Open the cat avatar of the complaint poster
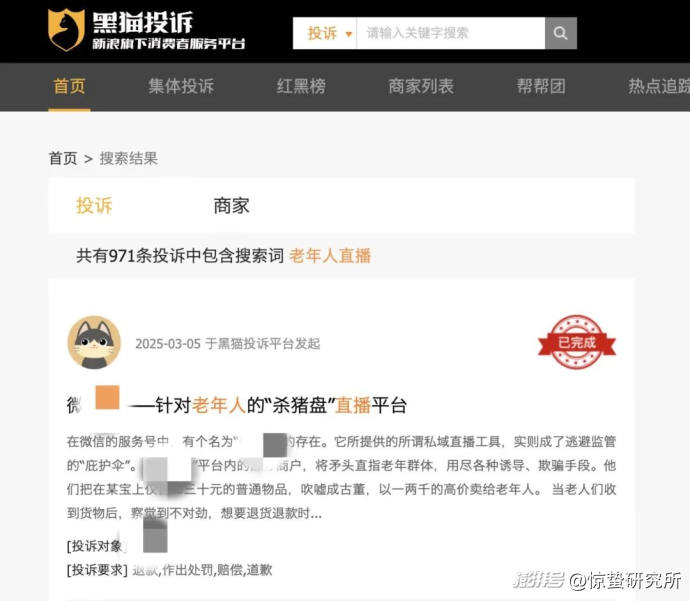This screenshot has height=601, width=690. tap(94, 342)
